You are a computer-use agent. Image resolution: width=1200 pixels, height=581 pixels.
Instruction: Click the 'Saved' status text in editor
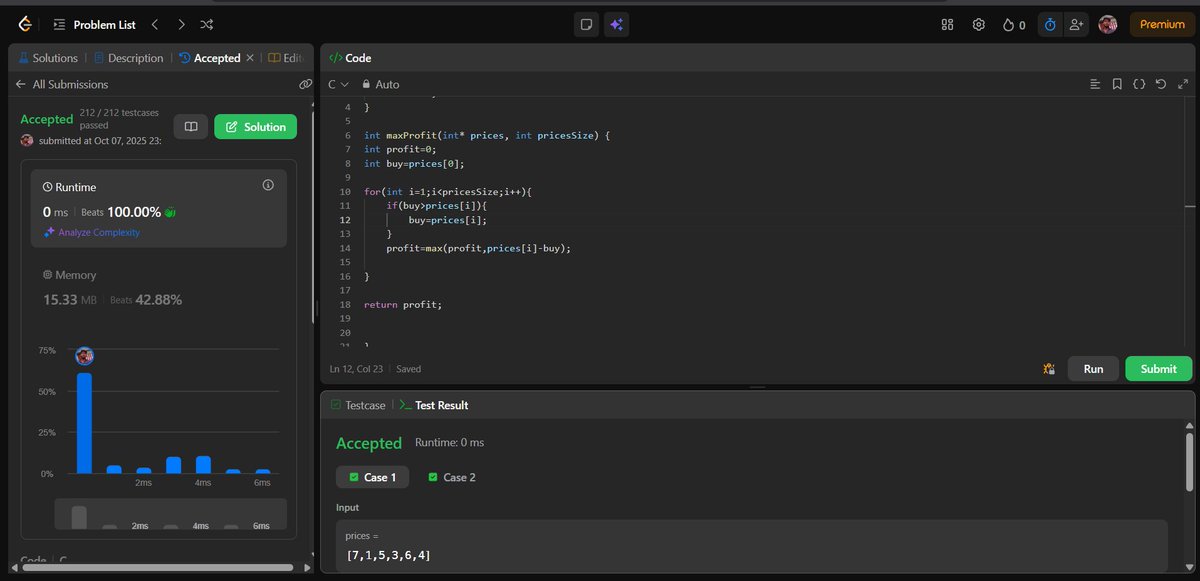[409, 369]
